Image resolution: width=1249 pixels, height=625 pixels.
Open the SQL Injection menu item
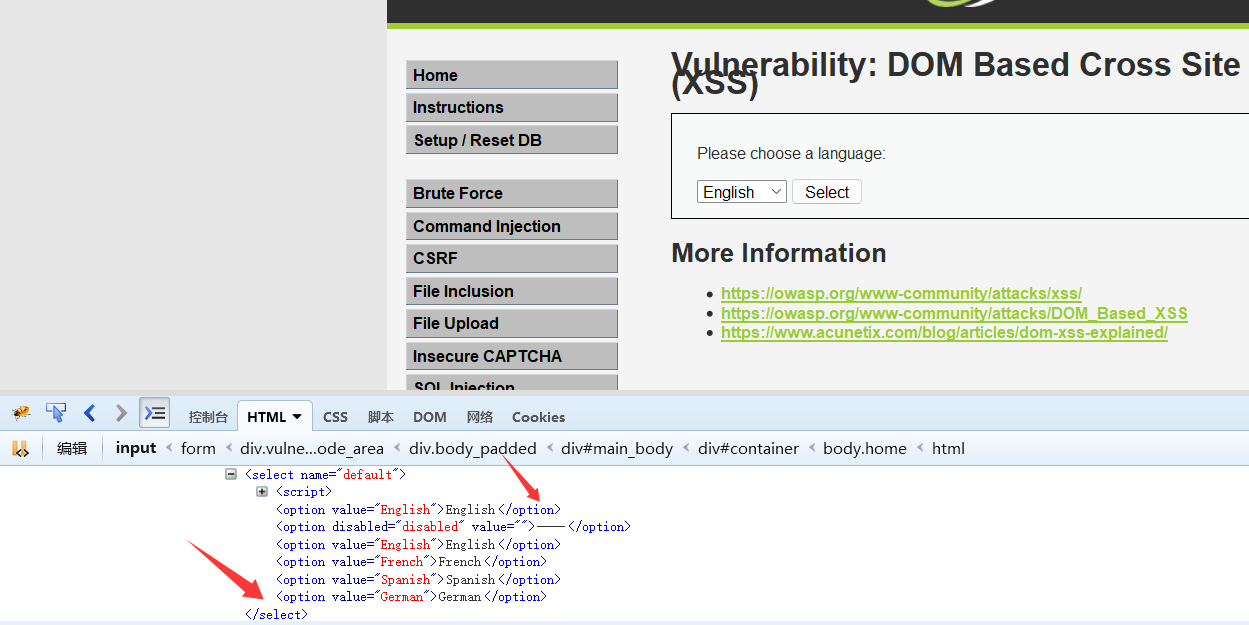(512, 383)
